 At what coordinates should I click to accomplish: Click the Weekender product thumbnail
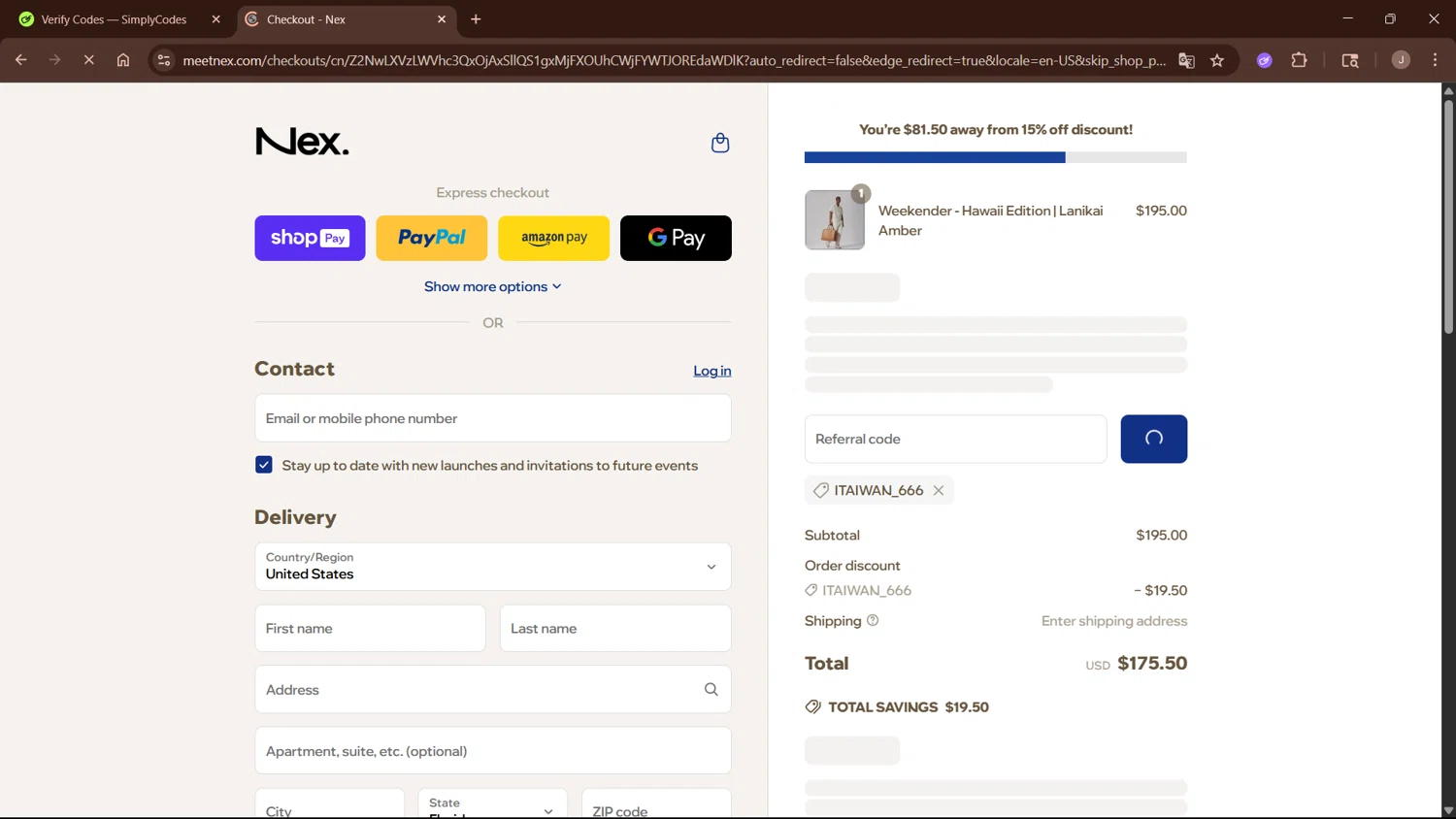pos(835,220)
